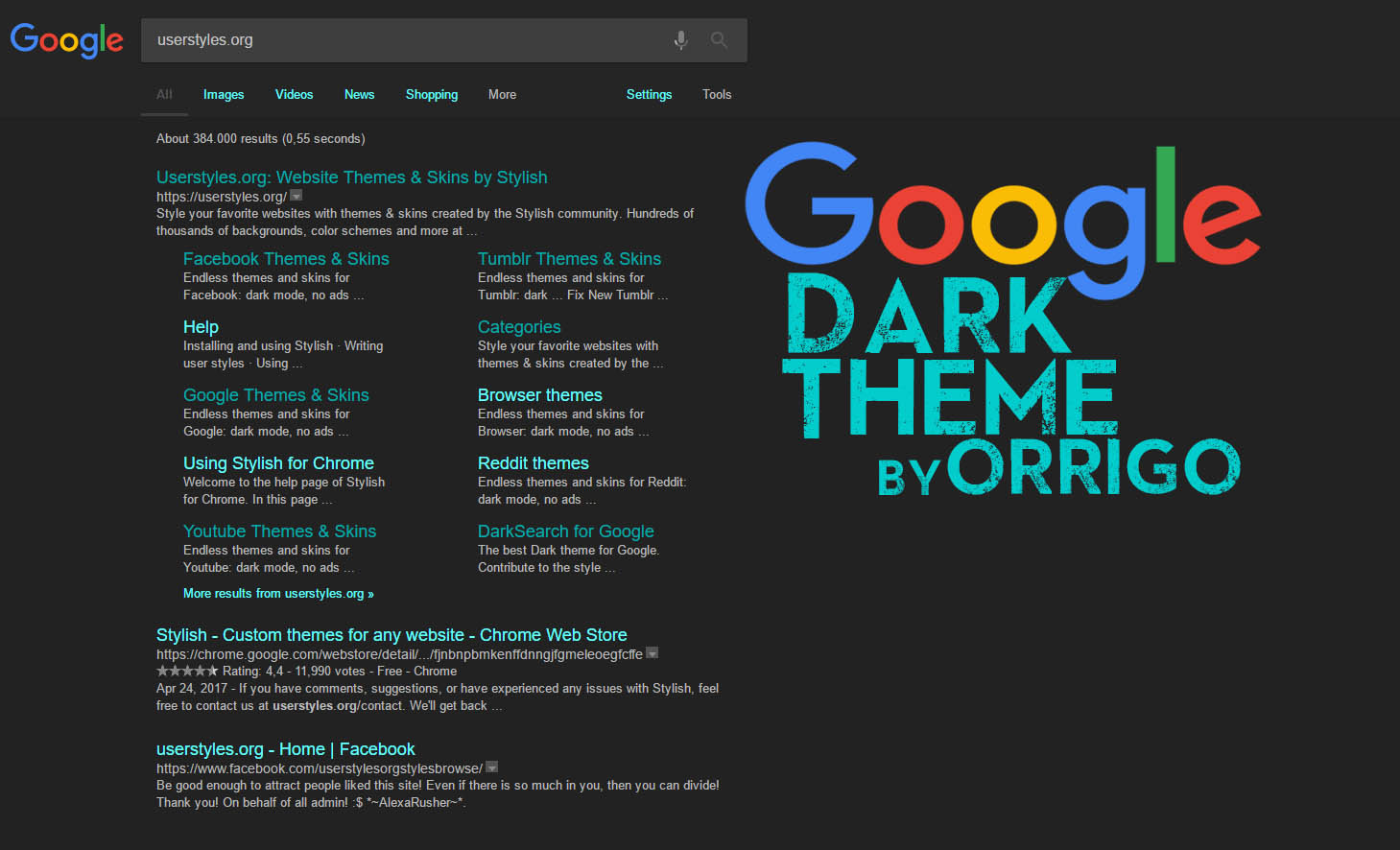The image size is (1400, 850).
Task: Open userstyles.org - Home | Facebook result
Action: (286, 749)
